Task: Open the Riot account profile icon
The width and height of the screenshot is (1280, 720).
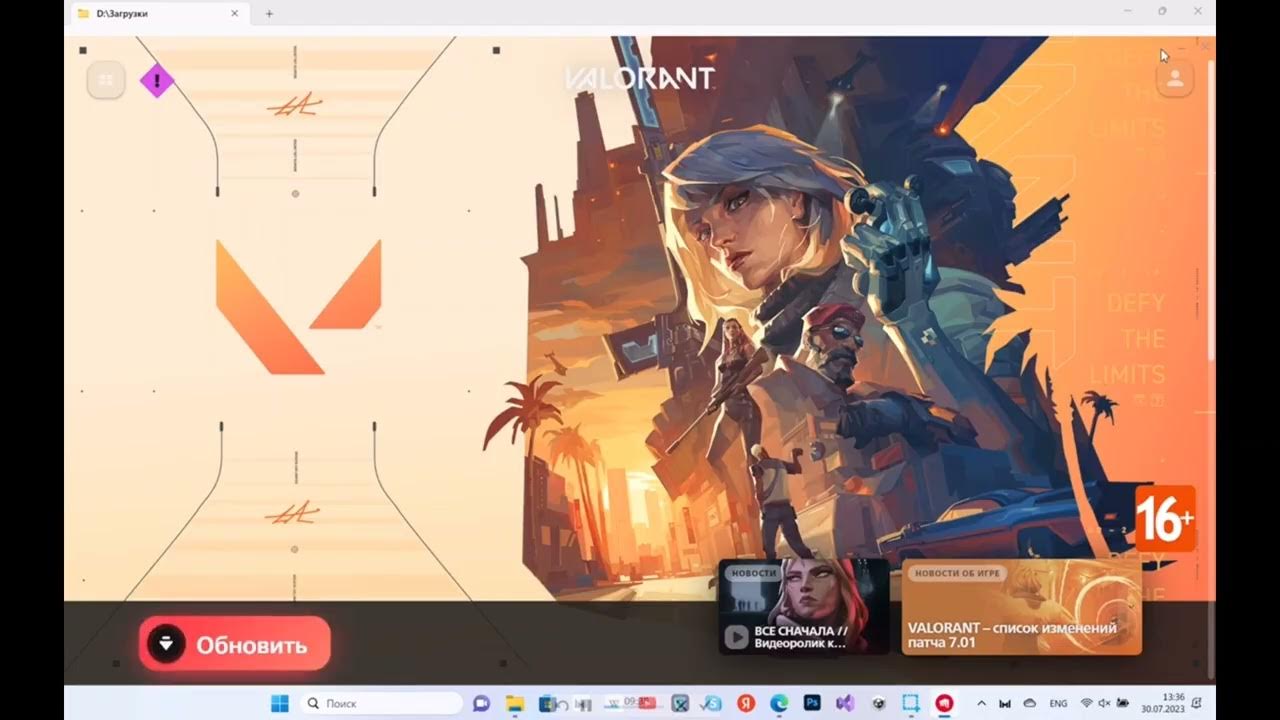Action: pos(1175,79)
